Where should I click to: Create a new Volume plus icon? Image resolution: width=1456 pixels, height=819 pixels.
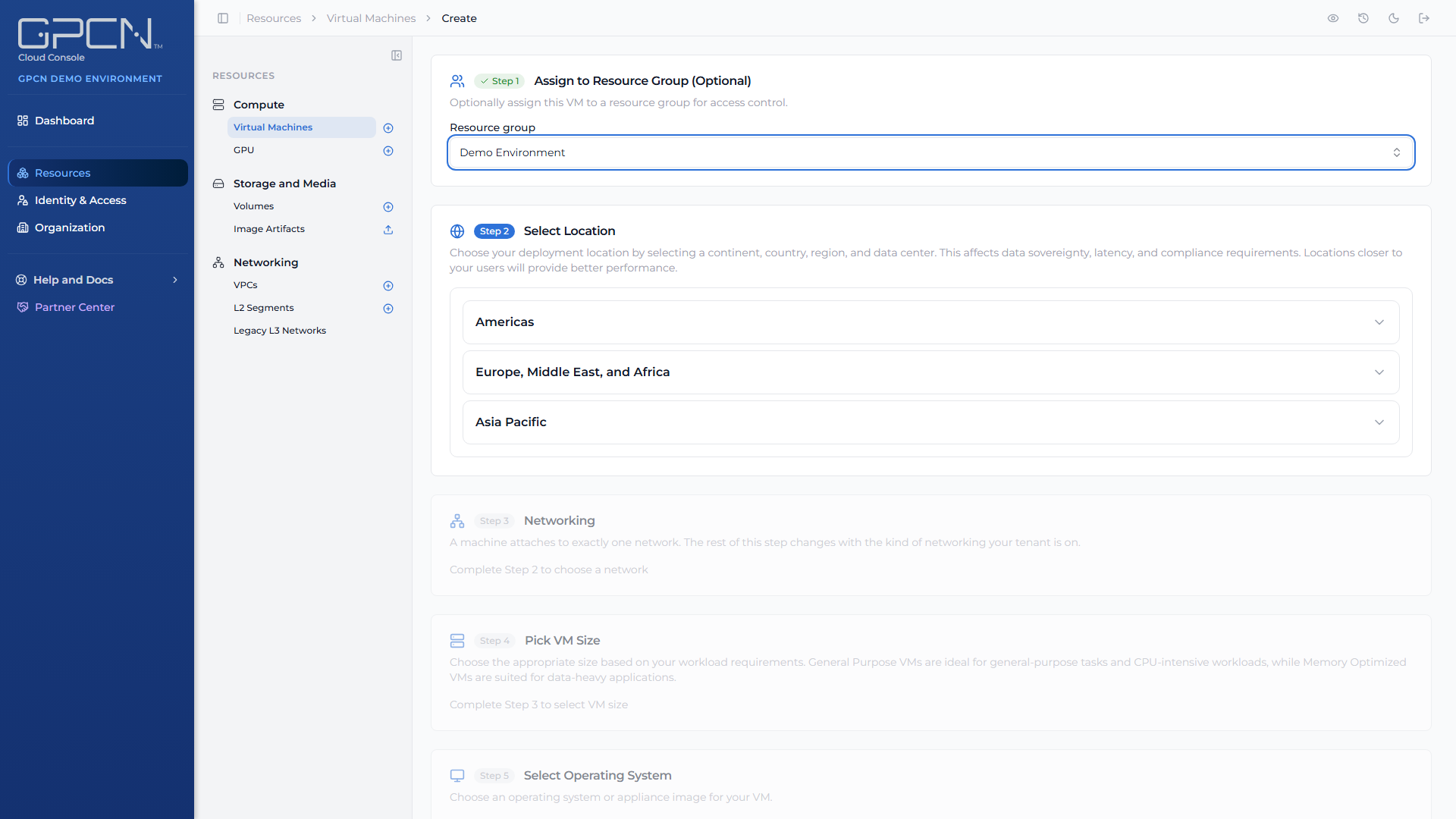388,207
